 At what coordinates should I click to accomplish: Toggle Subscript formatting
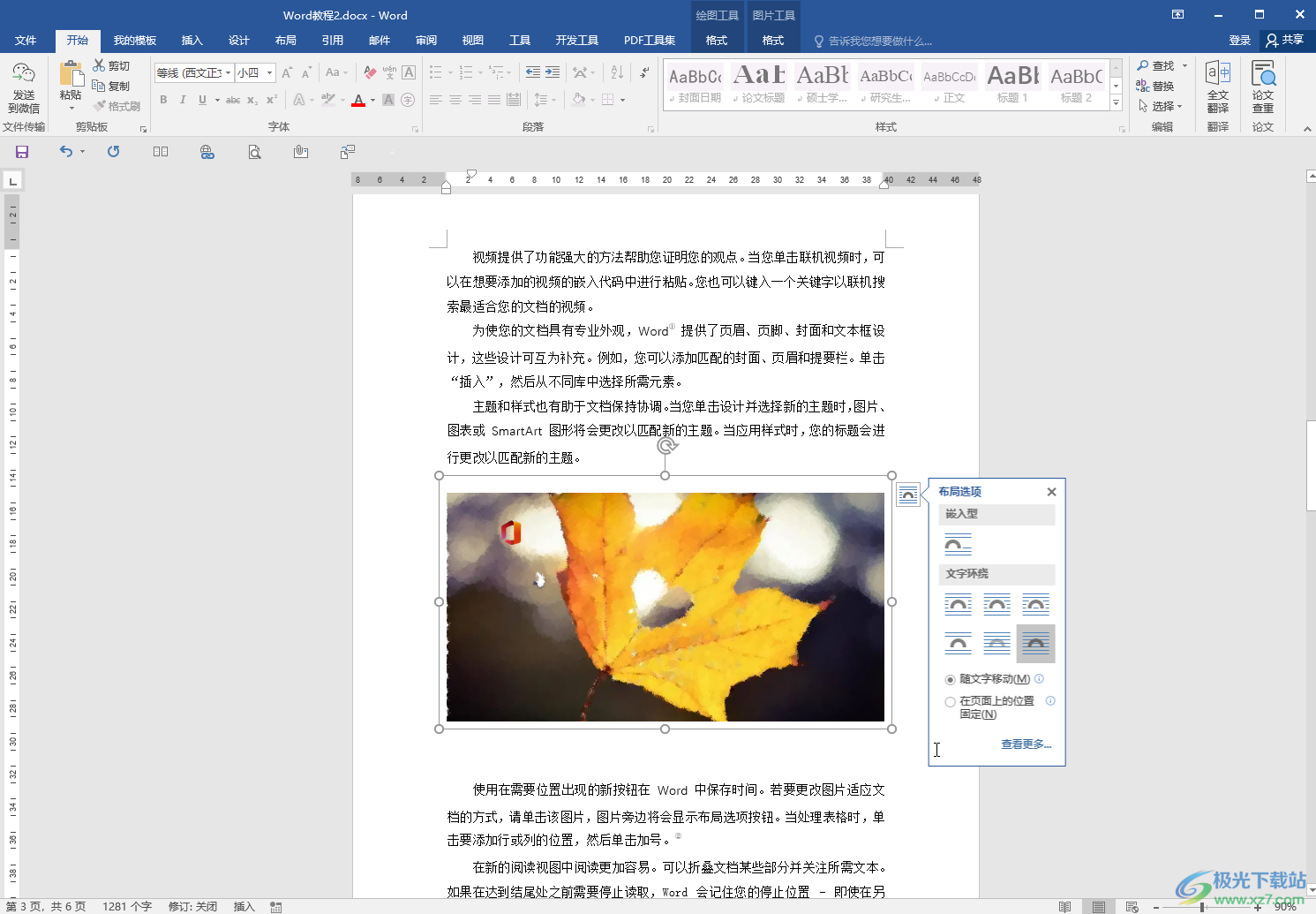click(252, 100)
